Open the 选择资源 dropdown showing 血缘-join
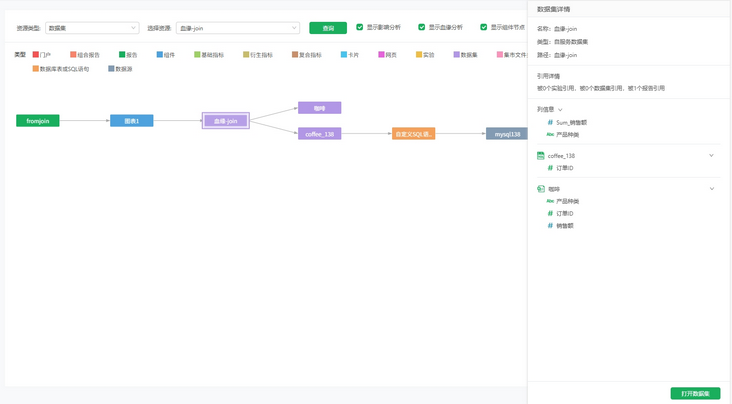 [x=237, y=28]
